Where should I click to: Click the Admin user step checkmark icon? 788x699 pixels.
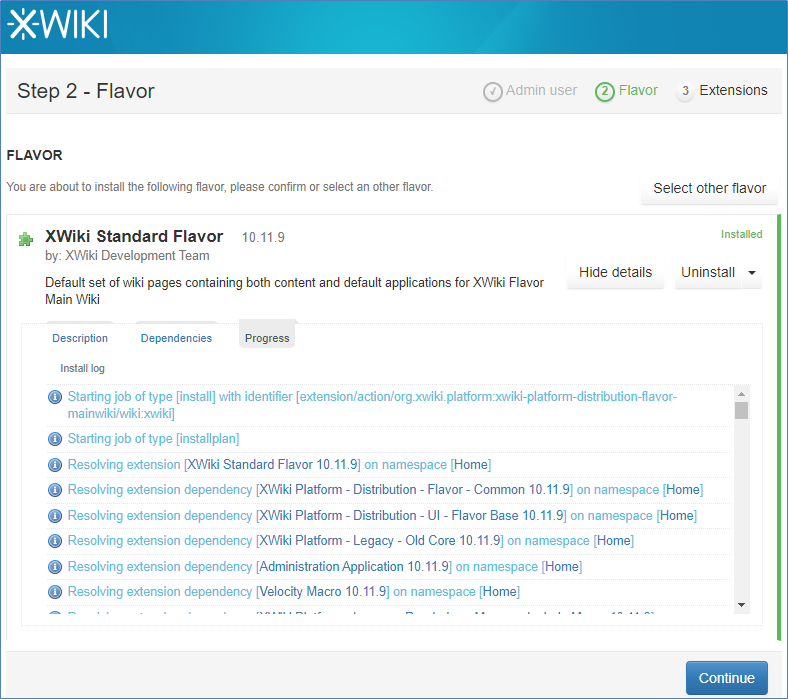[492, 92]
